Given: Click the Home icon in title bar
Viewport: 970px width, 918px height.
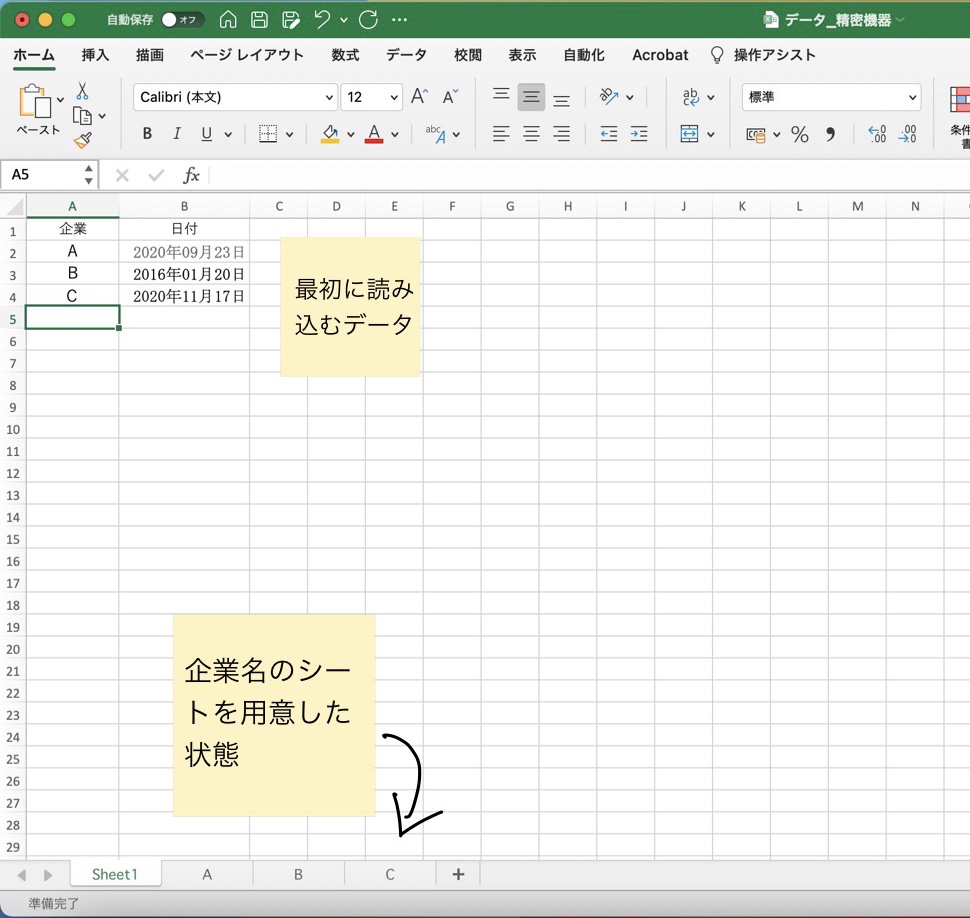Looking at the screenshot, I should pyautogui.click(x=228, y=20).
